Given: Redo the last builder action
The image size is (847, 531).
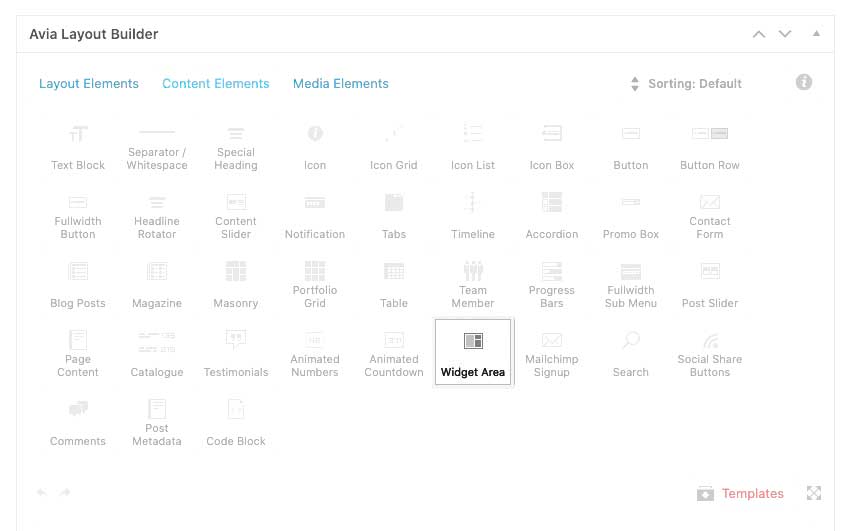Looking at the screenshot, I should [65, 492].
